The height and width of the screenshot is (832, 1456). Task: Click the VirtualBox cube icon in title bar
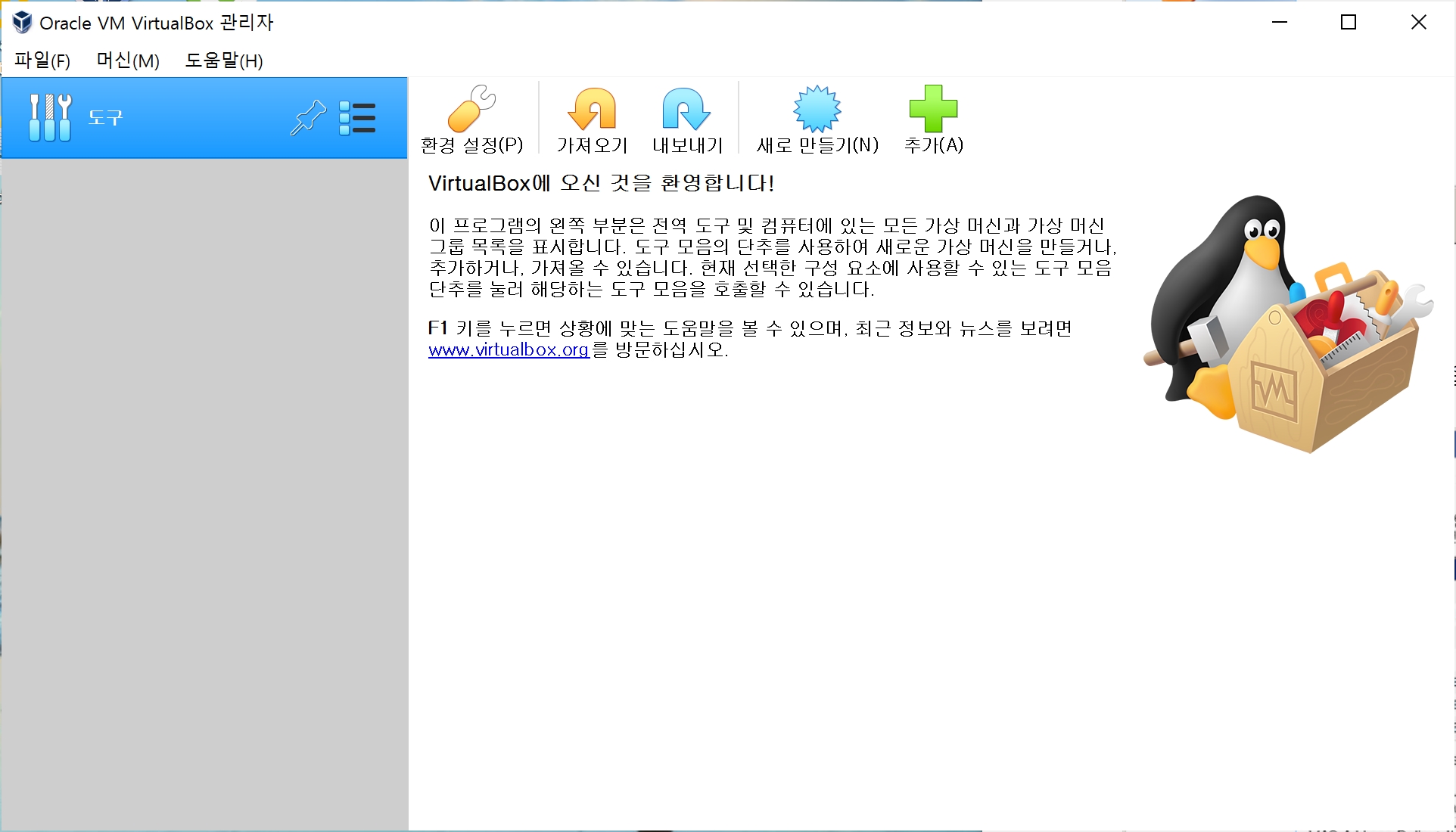tap(22, 23)
